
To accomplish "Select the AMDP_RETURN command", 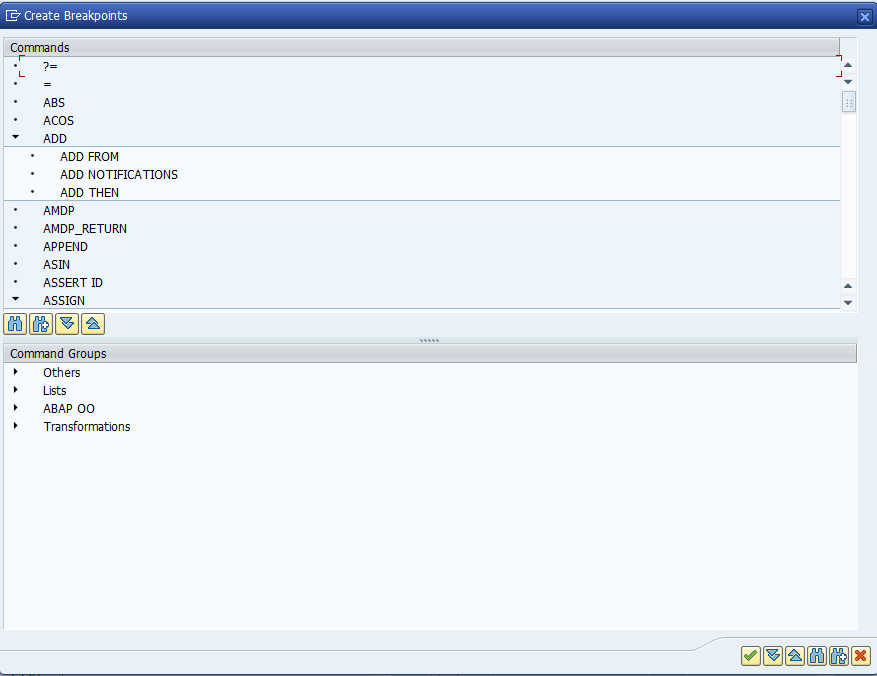I will coord(85,228).
